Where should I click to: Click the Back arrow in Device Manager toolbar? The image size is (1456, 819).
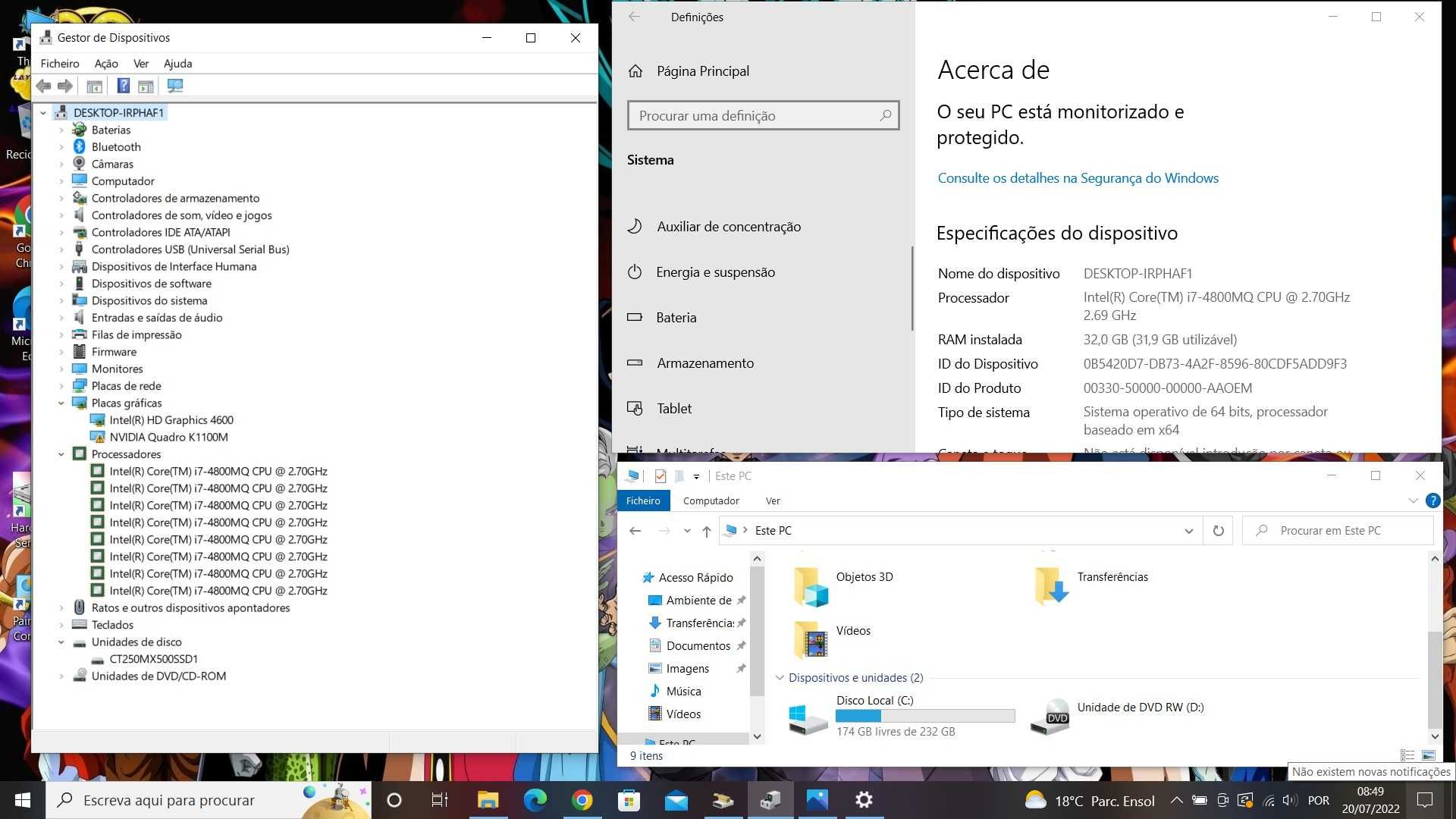[44, 86]
